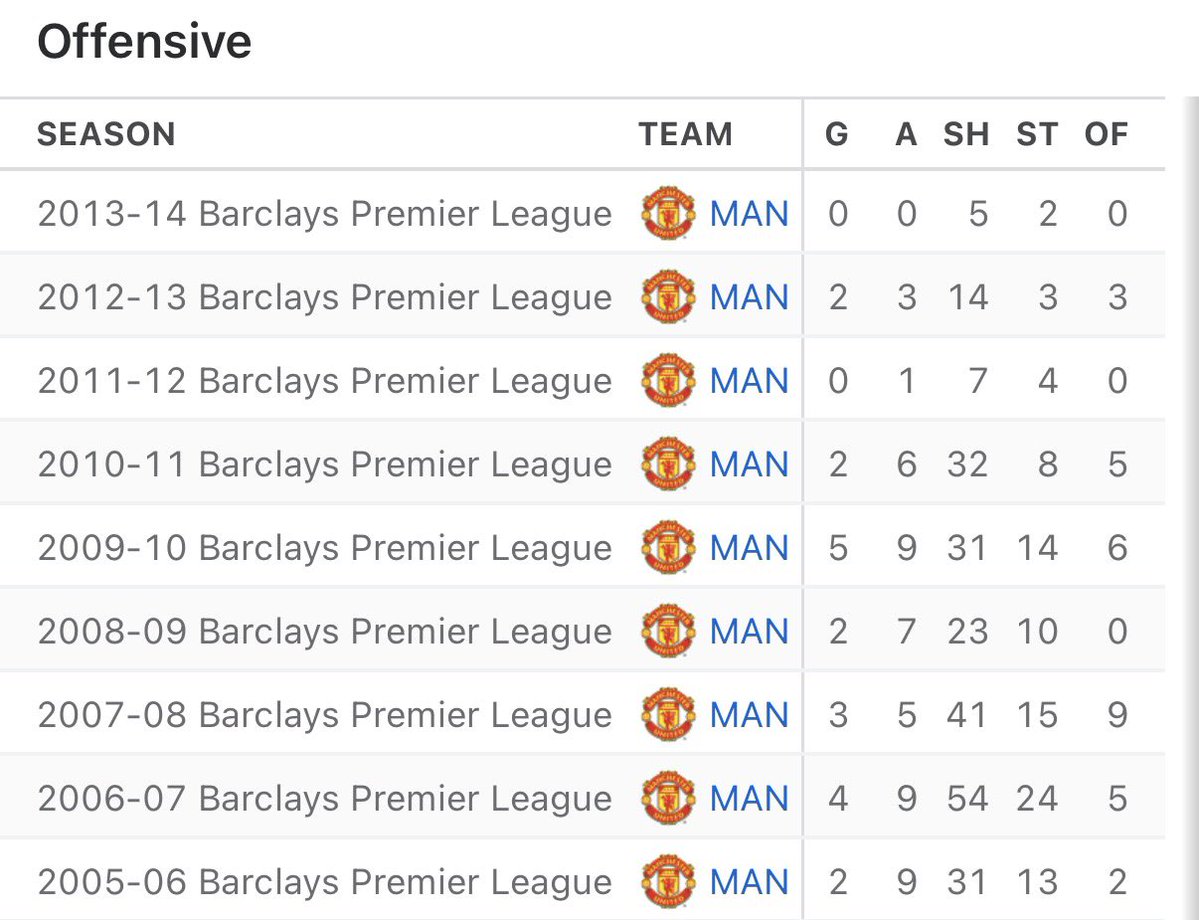Image resolution: width=1199 pixels, height=920 pixels.
Task: Click Manchester United crest in 2013-14 row
Action: (668, 213)
